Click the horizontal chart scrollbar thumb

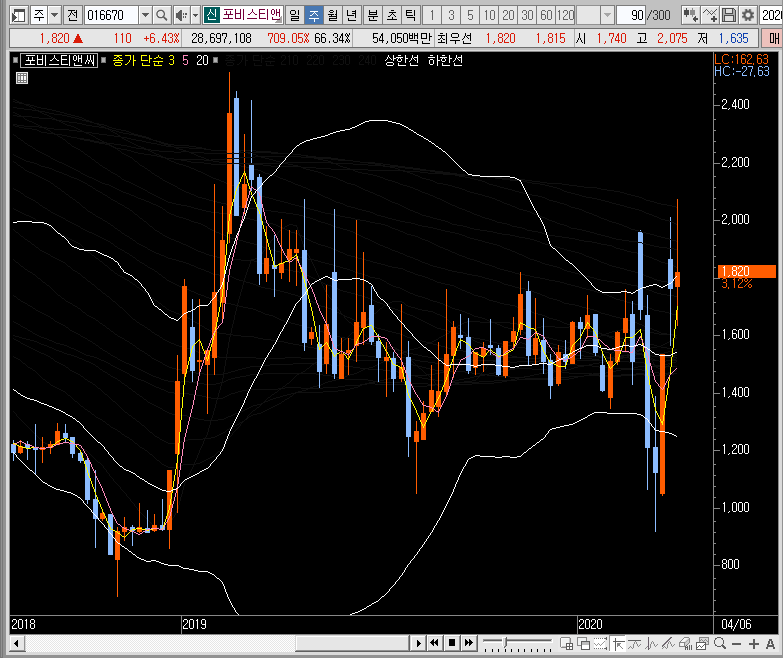point(352,643)
